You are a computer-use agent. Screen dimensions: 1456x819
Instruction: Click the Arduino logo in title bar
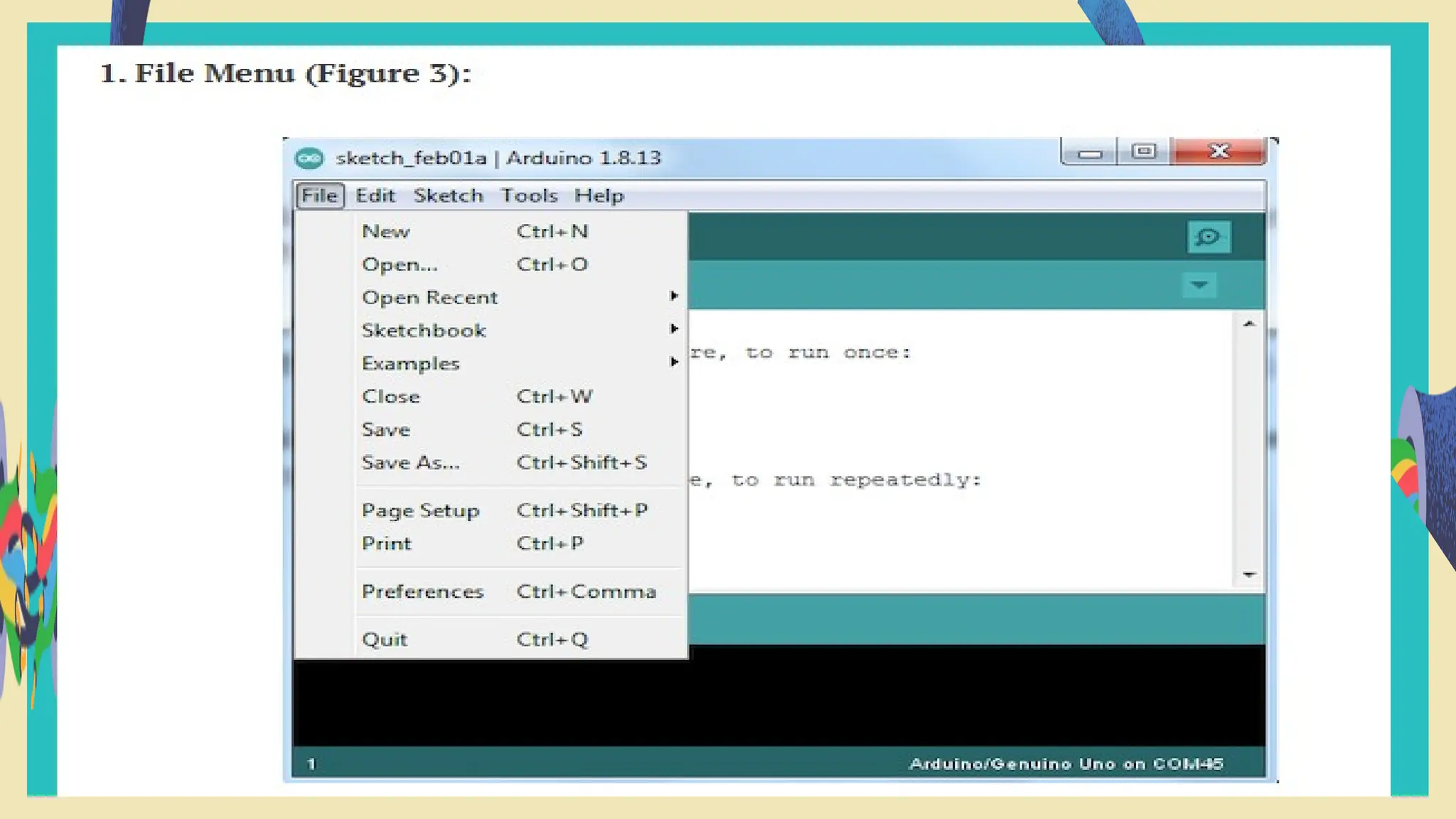pyautogui.click(x=309, y=158)
